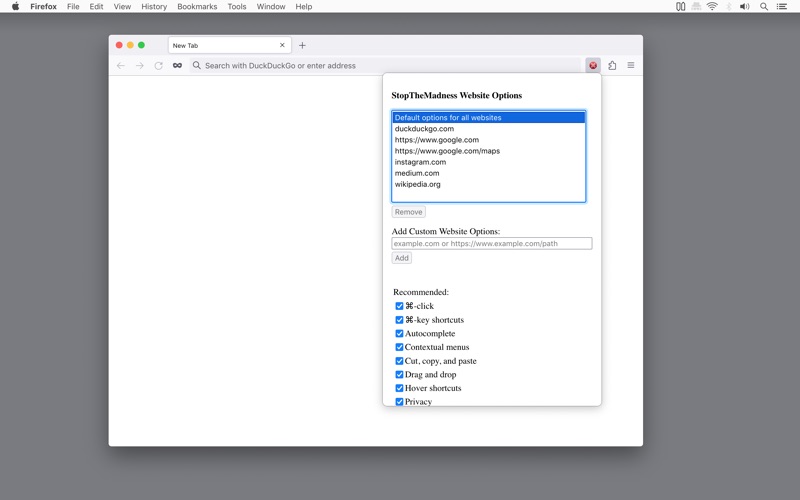800x500 pixels.
Task: Click the Bluetooth menu bar icon
Action: pyautogui.click(x=729, y=7)
